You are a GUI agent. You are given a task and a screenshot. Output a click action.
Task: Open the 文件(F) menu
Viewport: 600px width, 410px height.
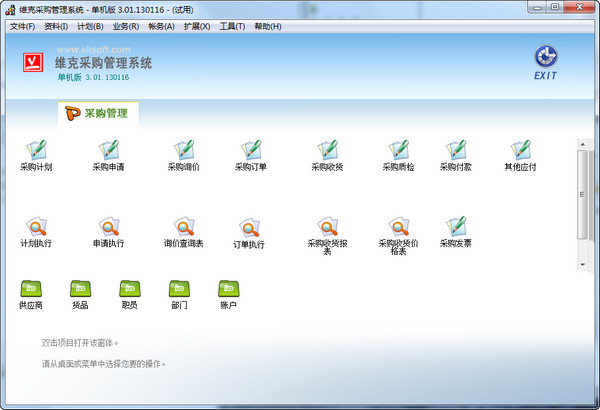click(22, 26)
